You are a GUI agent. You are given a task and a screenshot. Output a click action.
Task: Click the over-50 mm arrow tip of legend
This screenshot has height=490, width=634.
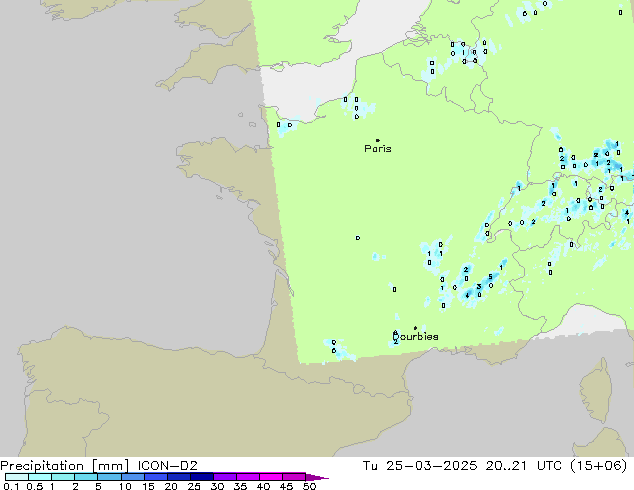tap(317, 477)
